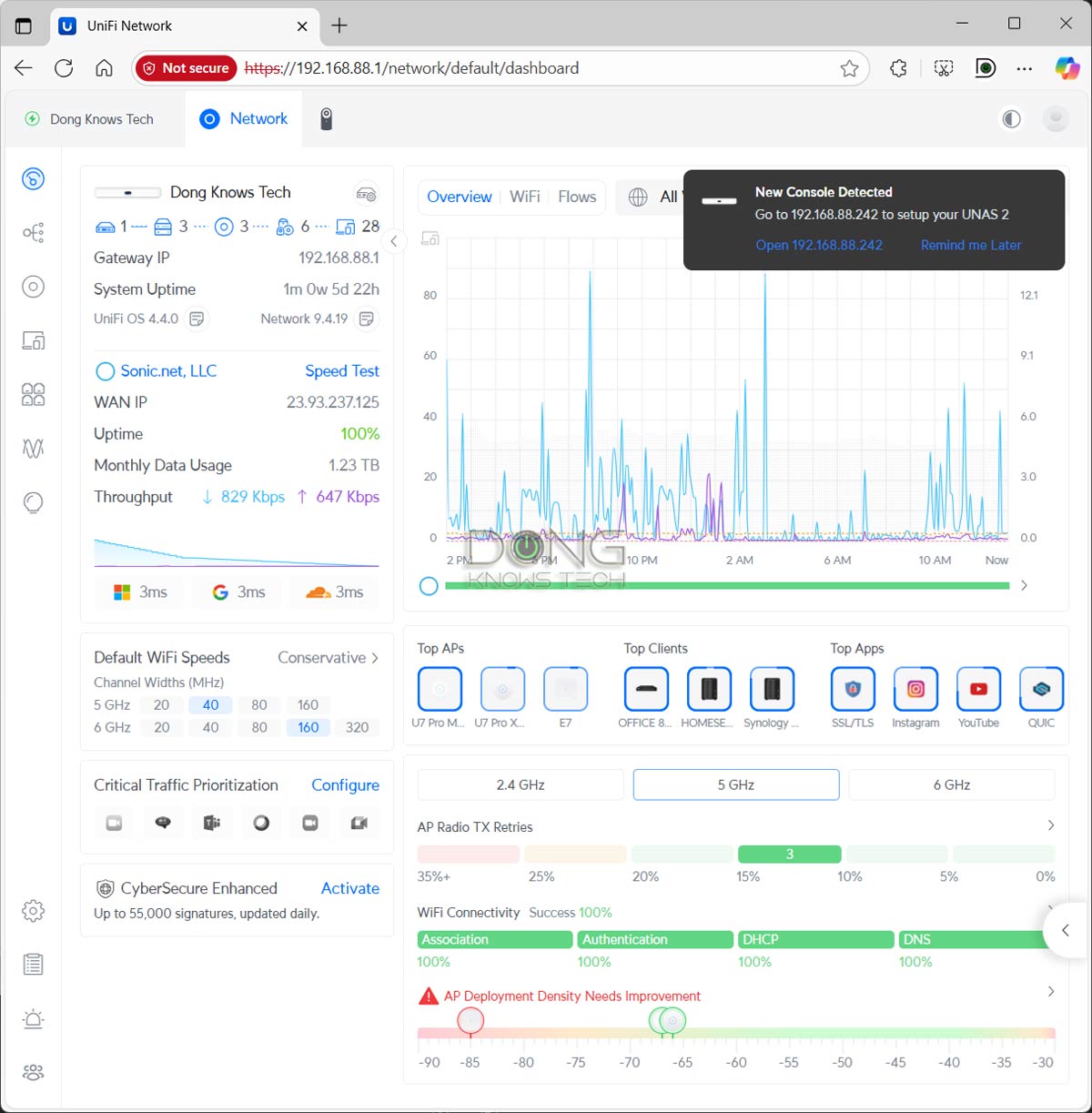Select the 6 GHz band tab

(952, 784)
